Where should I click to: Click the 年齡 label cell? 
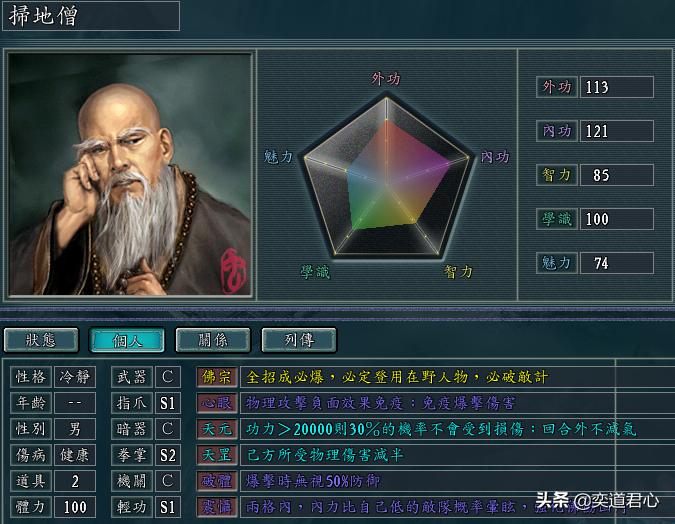pos(31,403)
